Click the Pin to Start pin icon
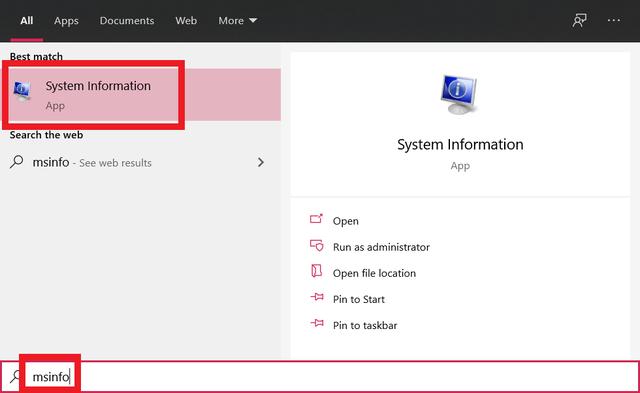The height and width of the screenshot is (393, 640). pyautogui.click(x=317, y=297)
